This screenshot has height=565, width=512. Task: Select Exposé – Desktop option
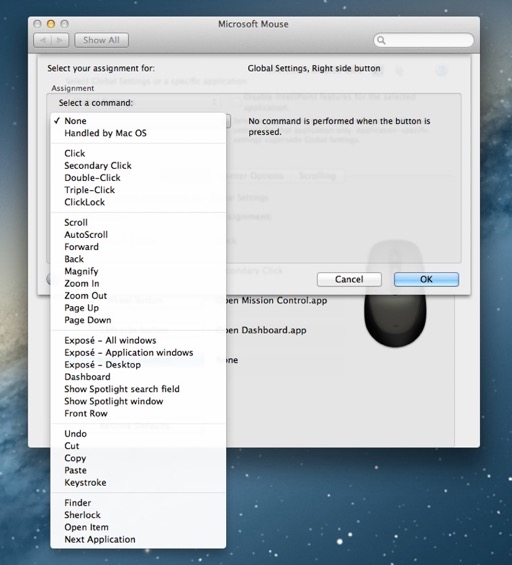[x=138, y=365]
